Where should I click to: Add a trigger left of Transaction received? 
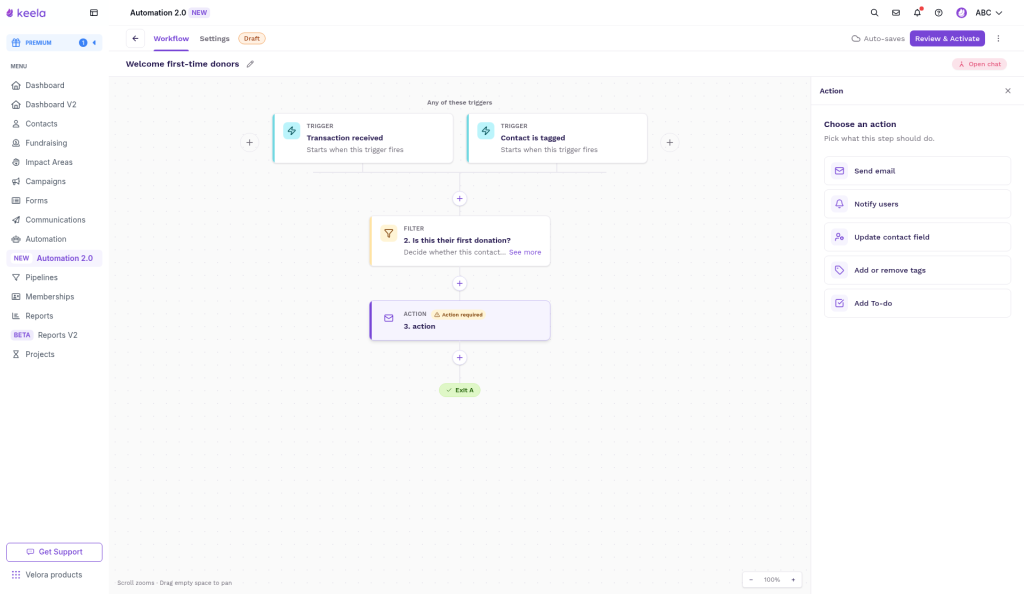pos(249,142)
